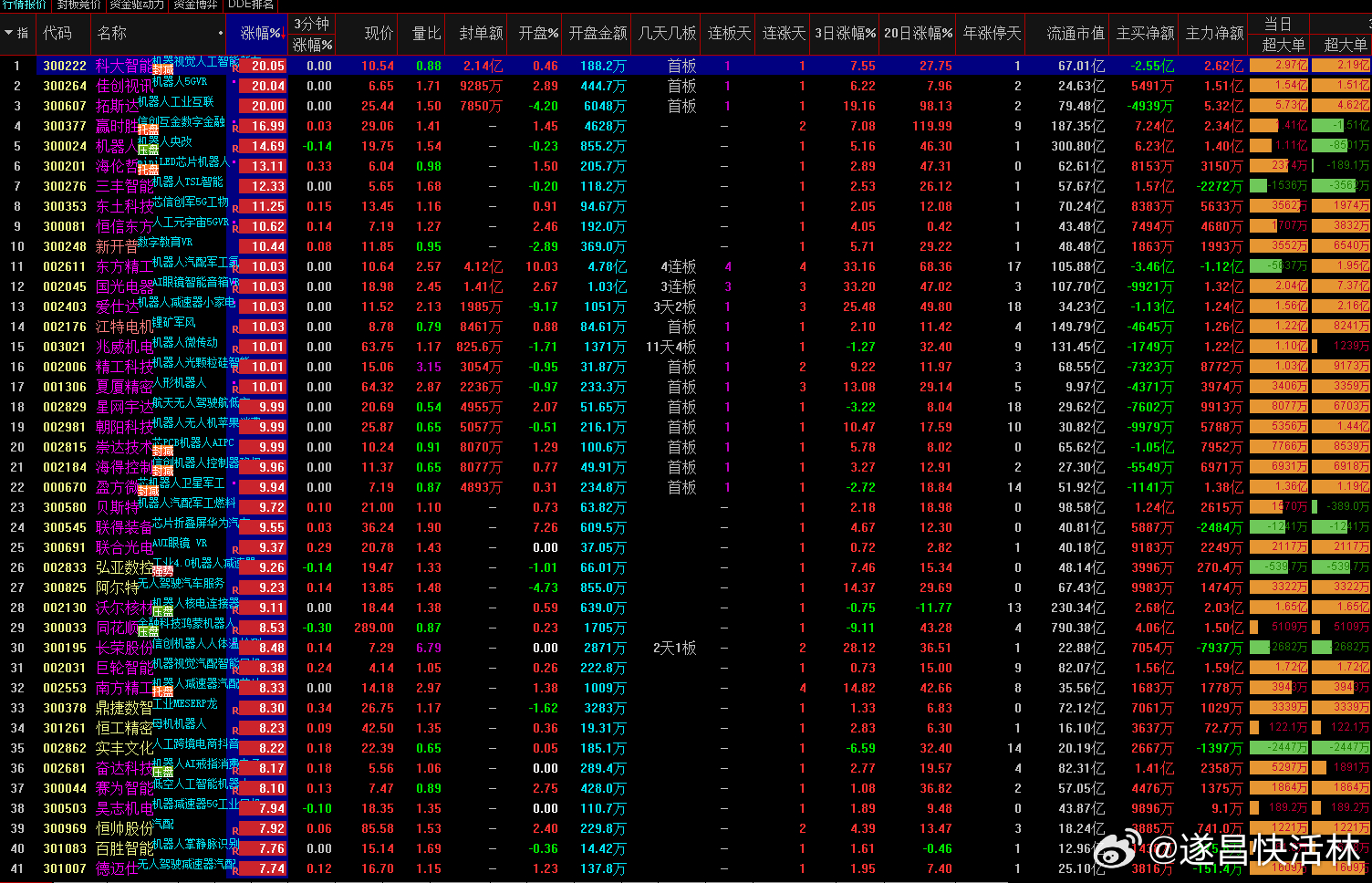Click the 托盘 tag beside 海伦哲

148,171
